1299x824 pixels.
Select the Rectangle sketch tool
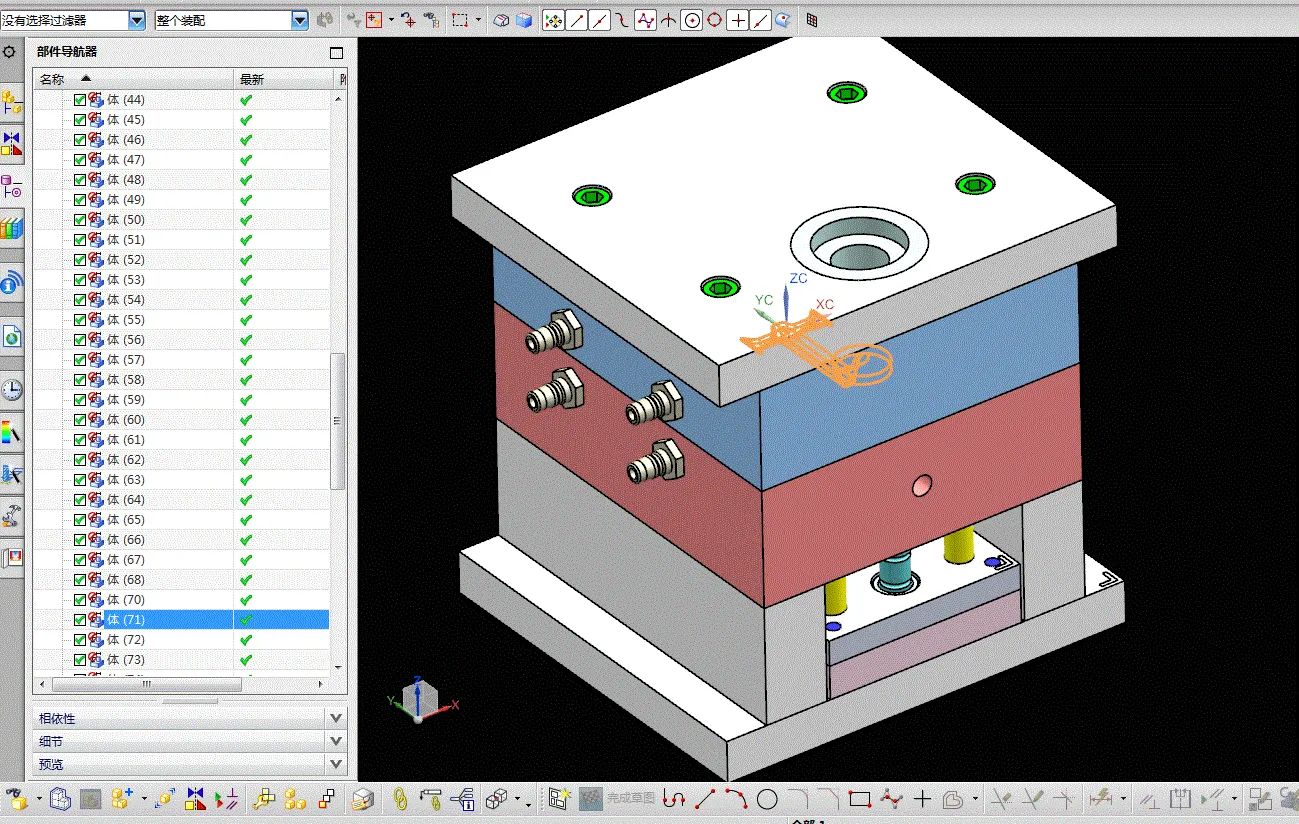click(860, 799)
